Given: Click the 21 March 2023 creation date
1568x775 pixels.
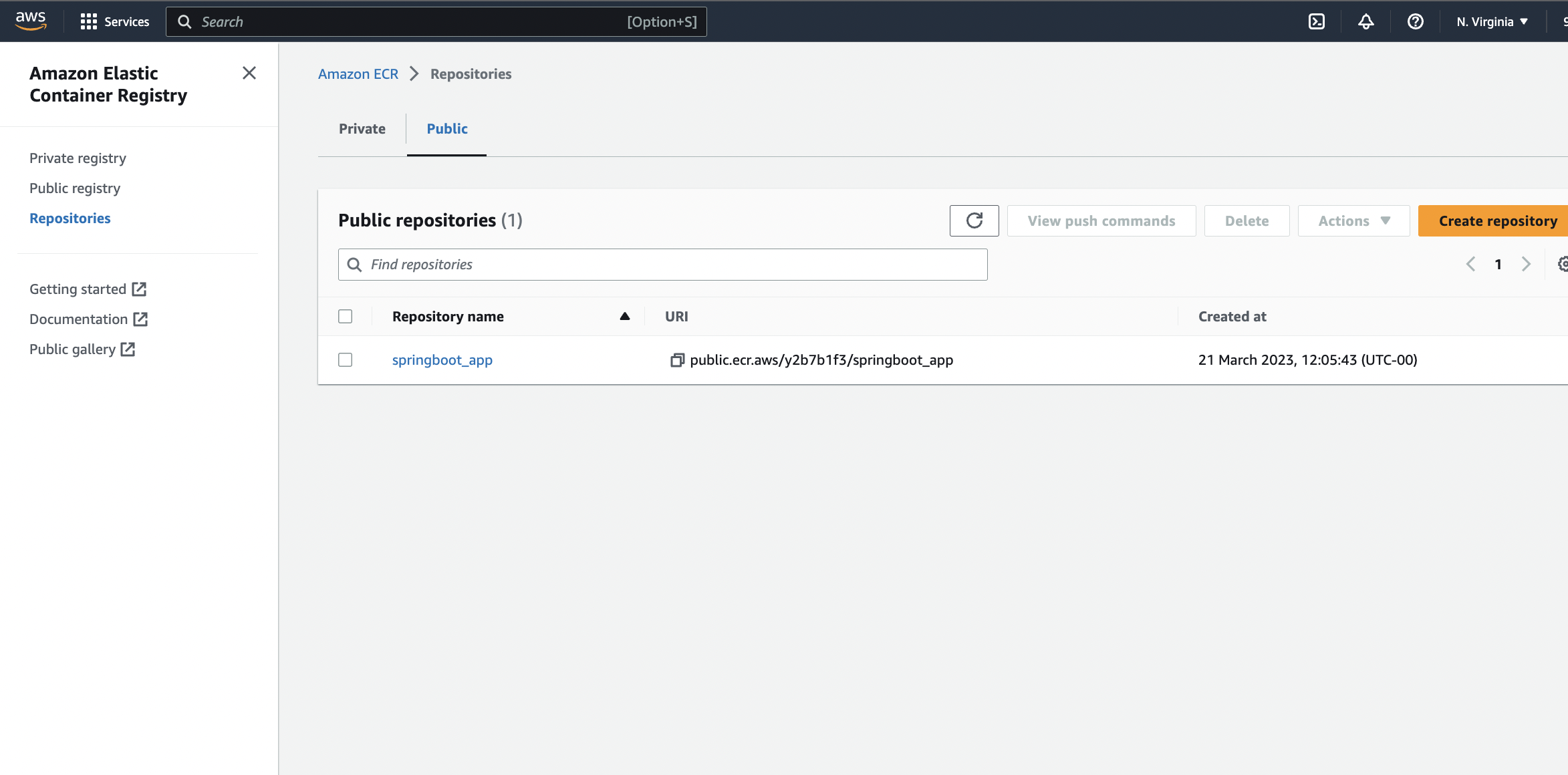Looking at the screenshot, I should (1308, 360).
